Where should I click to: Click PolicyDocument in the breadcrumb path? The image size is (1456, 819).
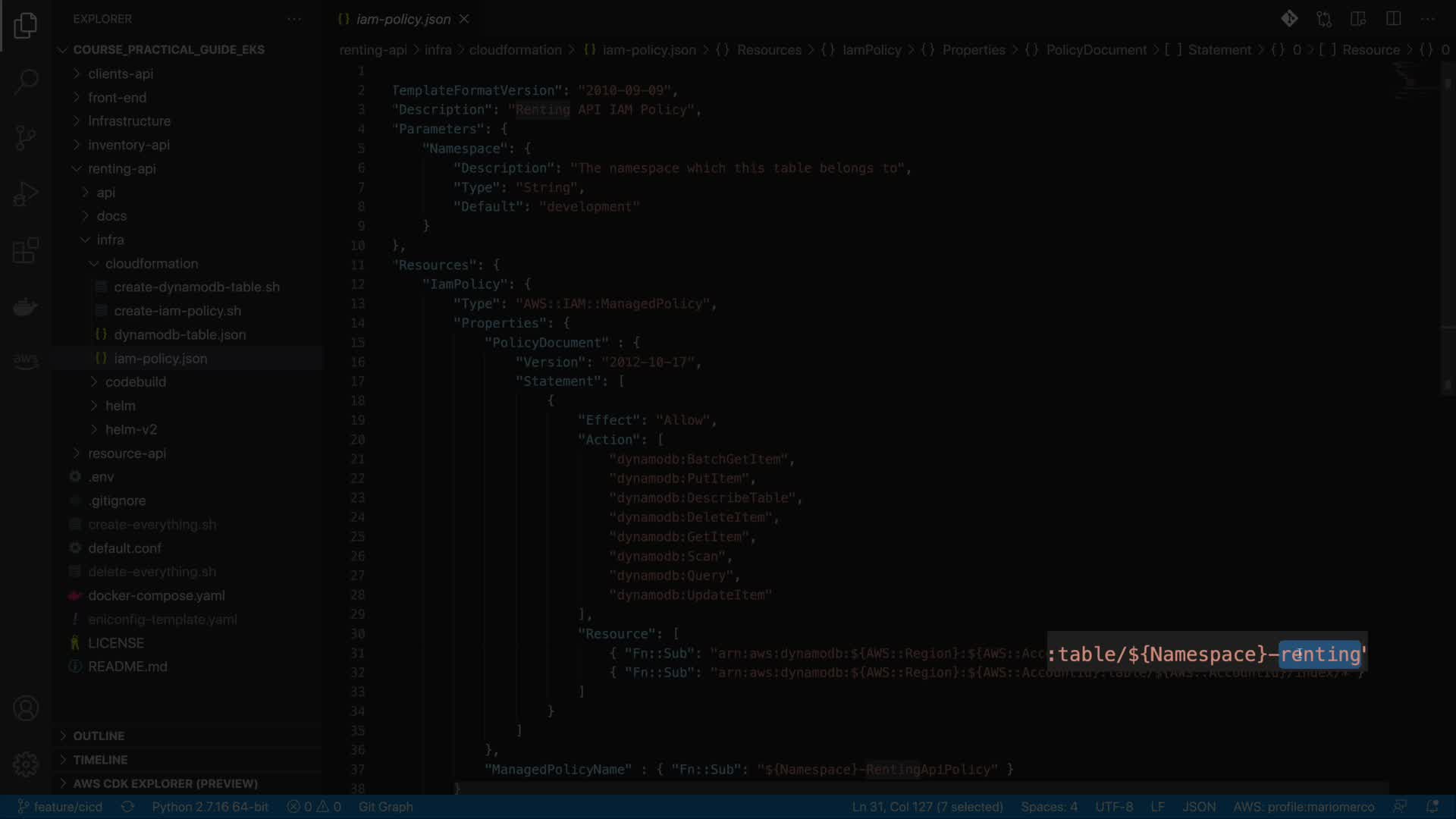1096,50
